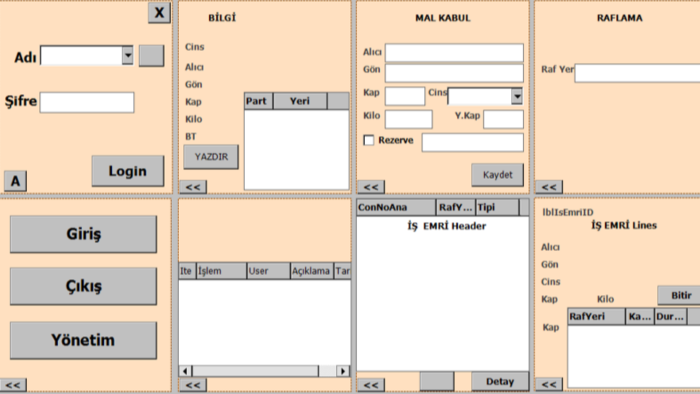
Task: Open the Giriş menu button
Action: (83, 234)
